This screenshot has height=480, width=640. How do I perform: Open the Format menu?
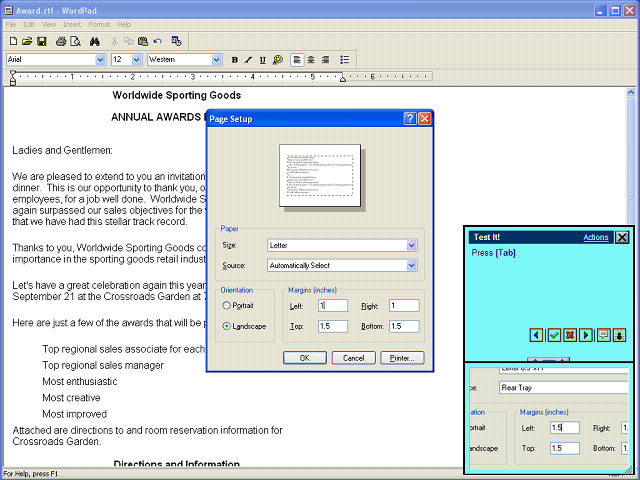coord(99,24)
